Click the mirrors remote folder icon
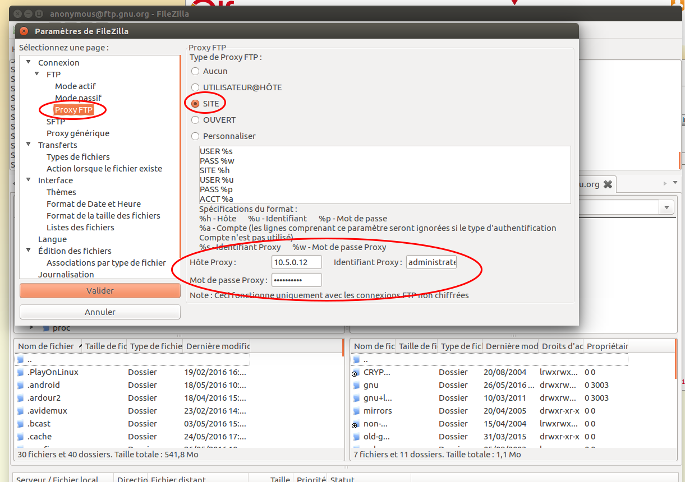Image resolution: width=685 pixels, height=482 pixels. (356, 410)
